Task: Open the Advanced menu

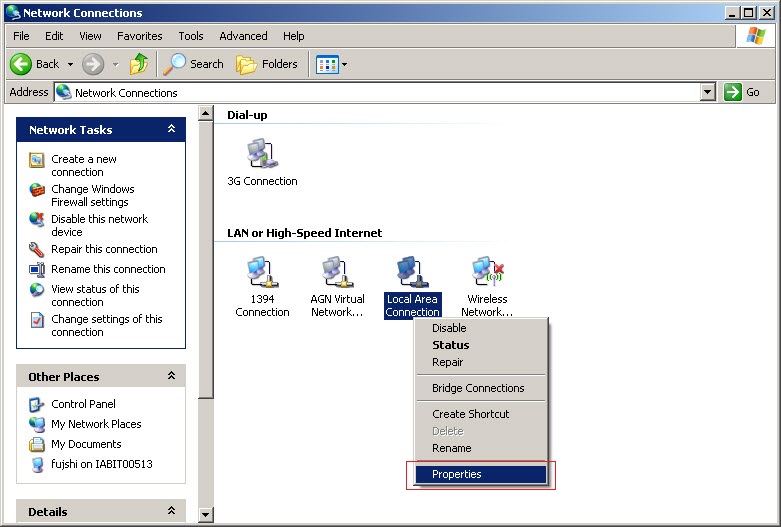Action: coord(243,36)
